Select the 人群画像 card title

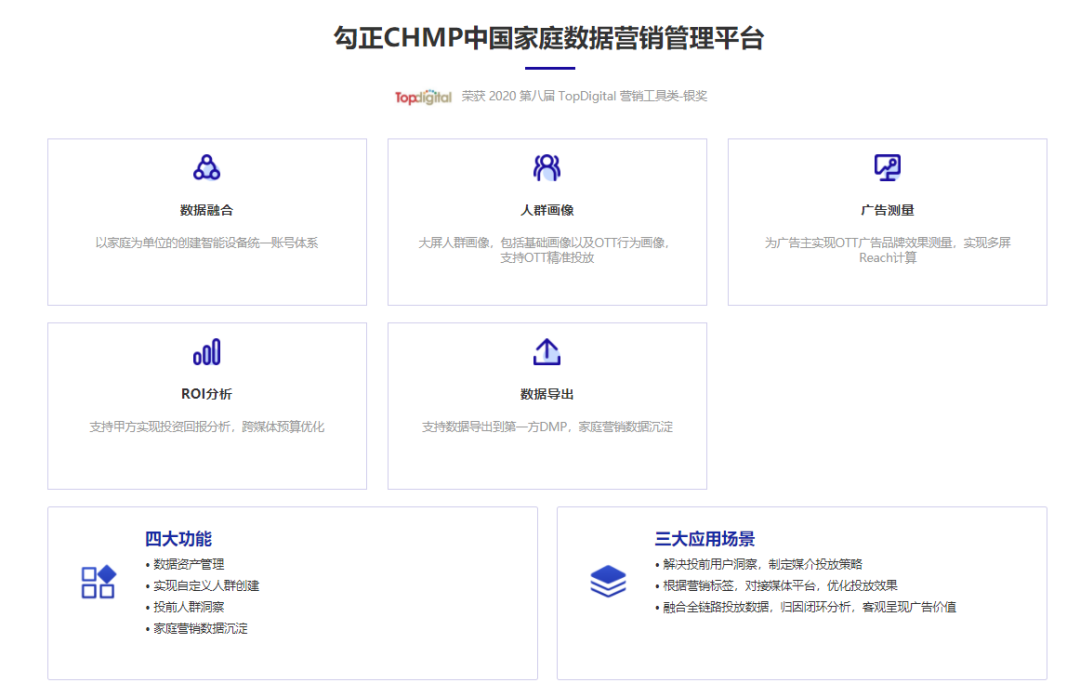[547, 210]
